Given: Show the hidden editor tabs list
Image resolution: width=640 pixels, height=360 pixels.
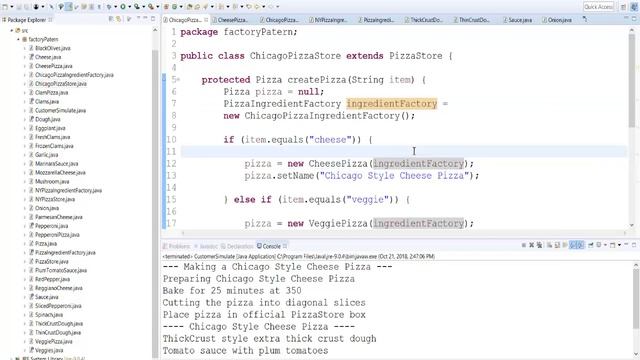Looking at the screenshot, I should tap(585, 19).
